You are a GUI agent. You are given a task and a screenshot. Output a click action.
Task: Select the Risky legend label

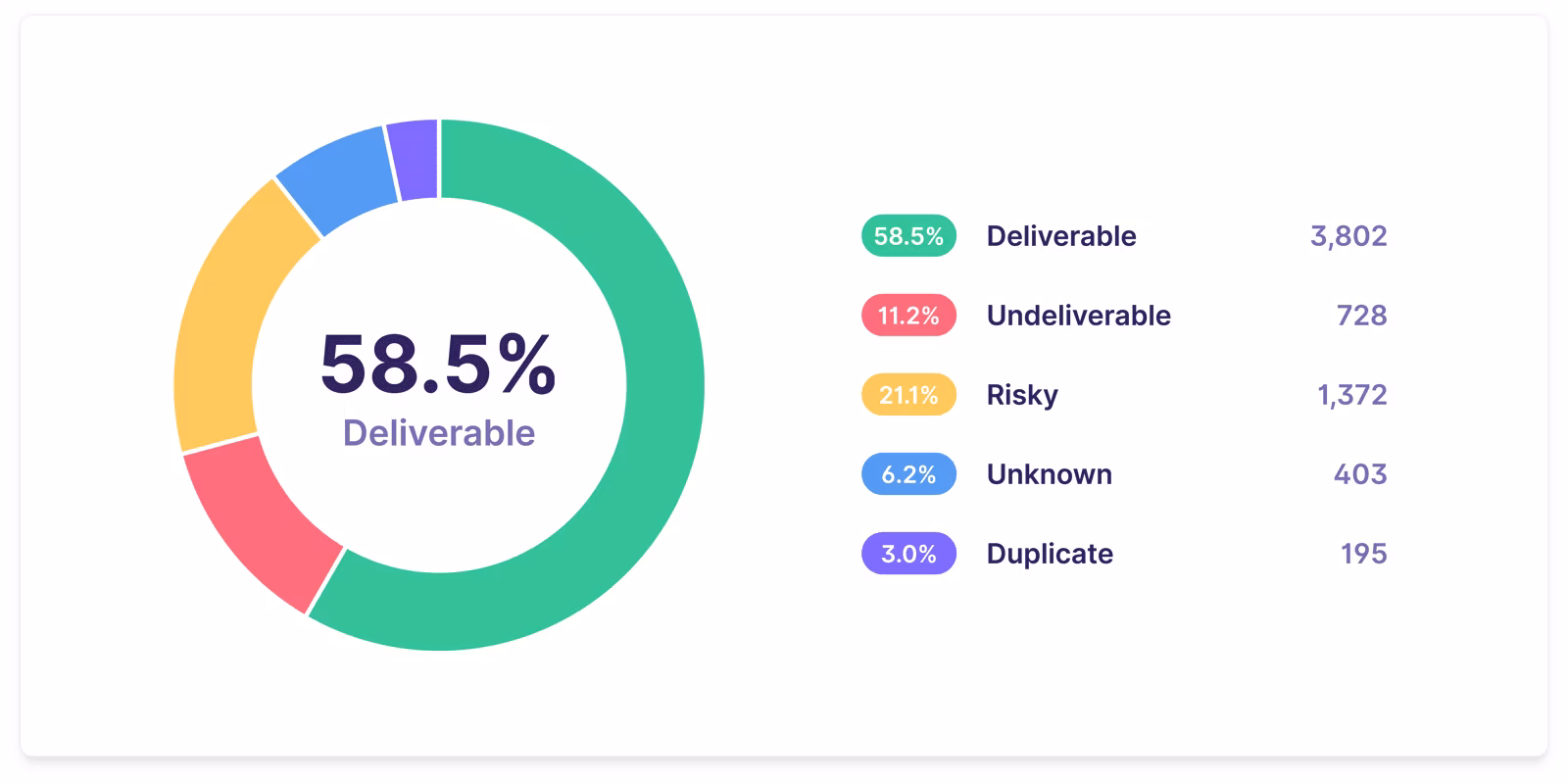coord(1022,395)
